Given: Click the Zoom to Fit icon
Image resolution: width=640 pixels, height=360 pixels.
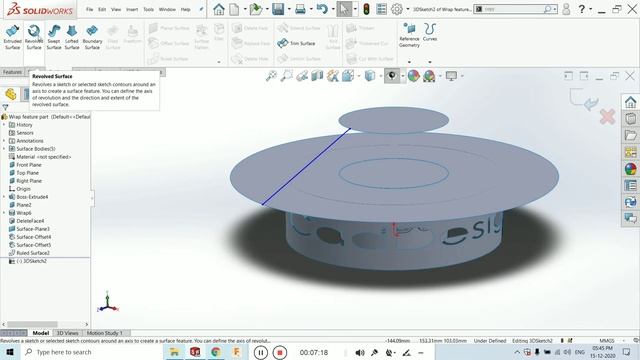Looking at the screenshot, I should pos(271,76).
